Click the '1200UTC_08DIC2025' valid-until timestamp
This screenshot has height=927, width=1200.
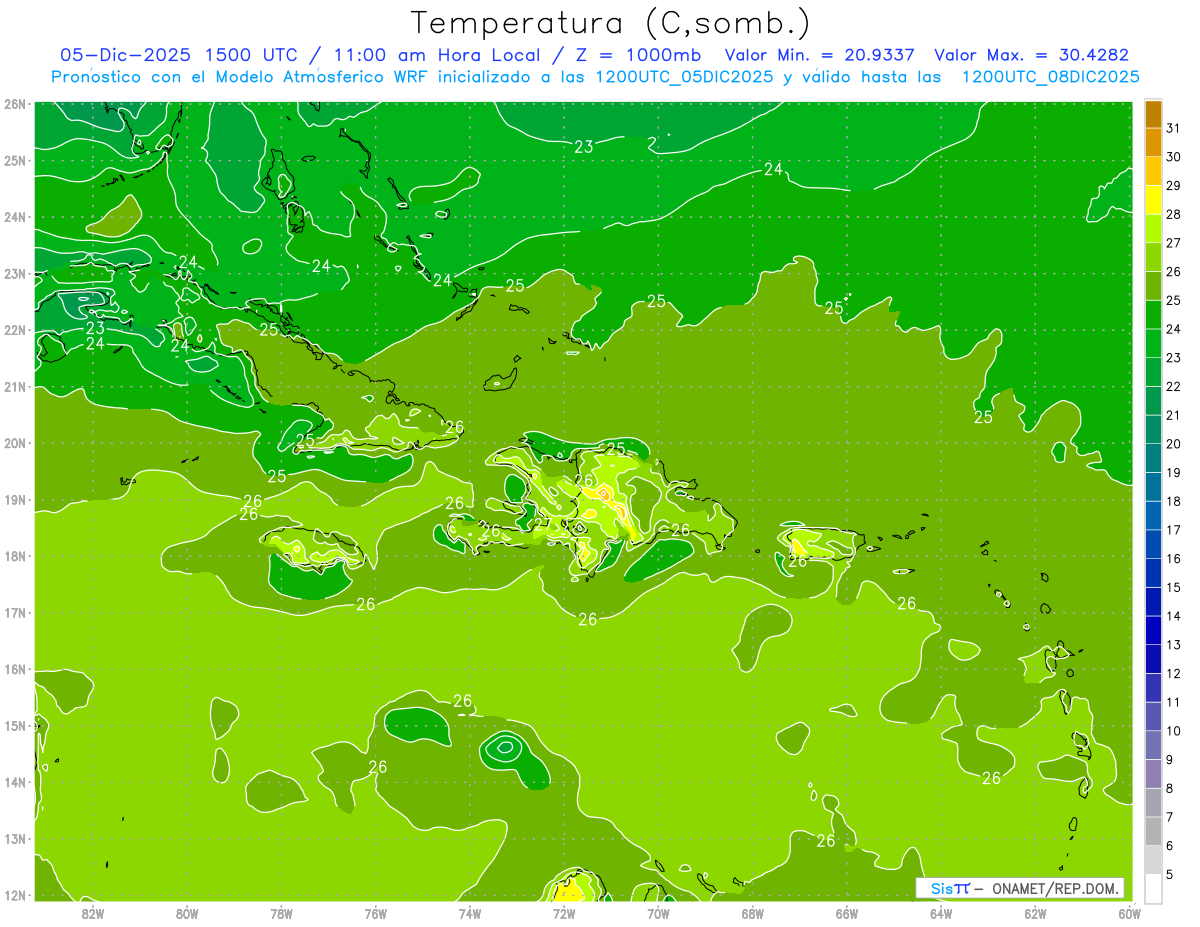(1050, 76)
